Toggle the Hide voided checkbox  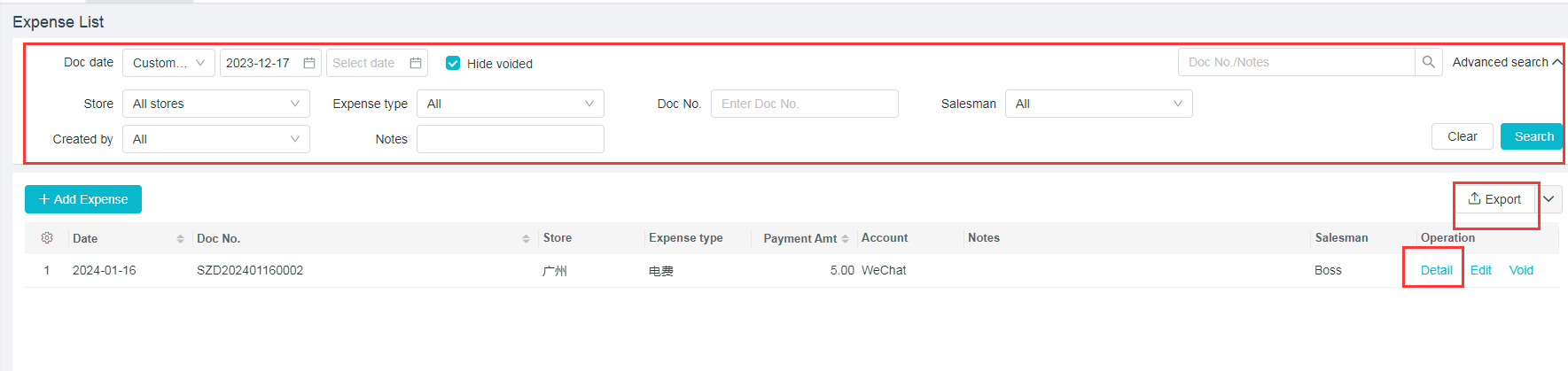click(x=453, y=63)
